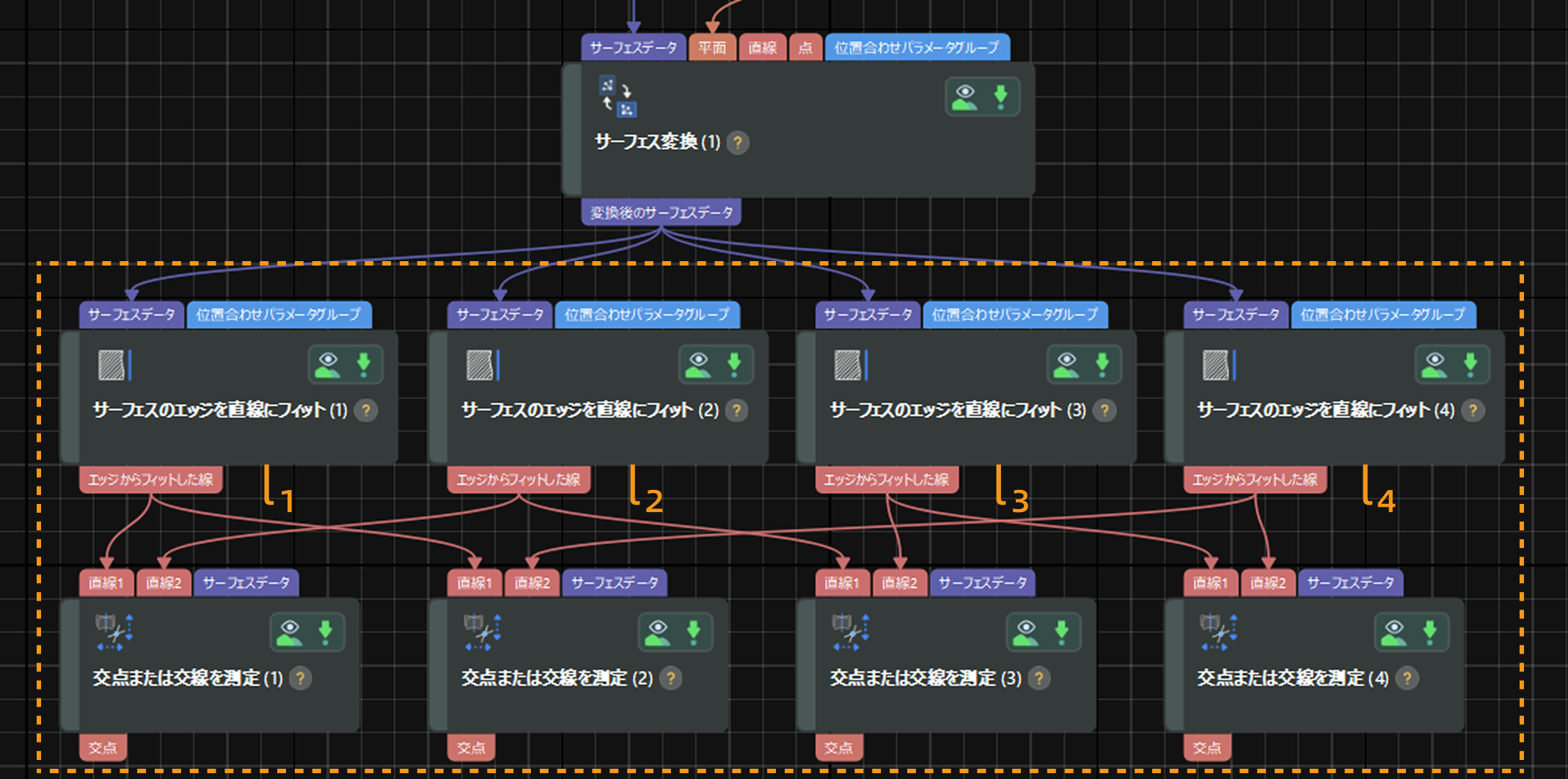Click green arrow on 交点または交線を測定 (3)
Viewport: 1568px width, 779px height.
pyautogui.click(x=1062, y=632)
